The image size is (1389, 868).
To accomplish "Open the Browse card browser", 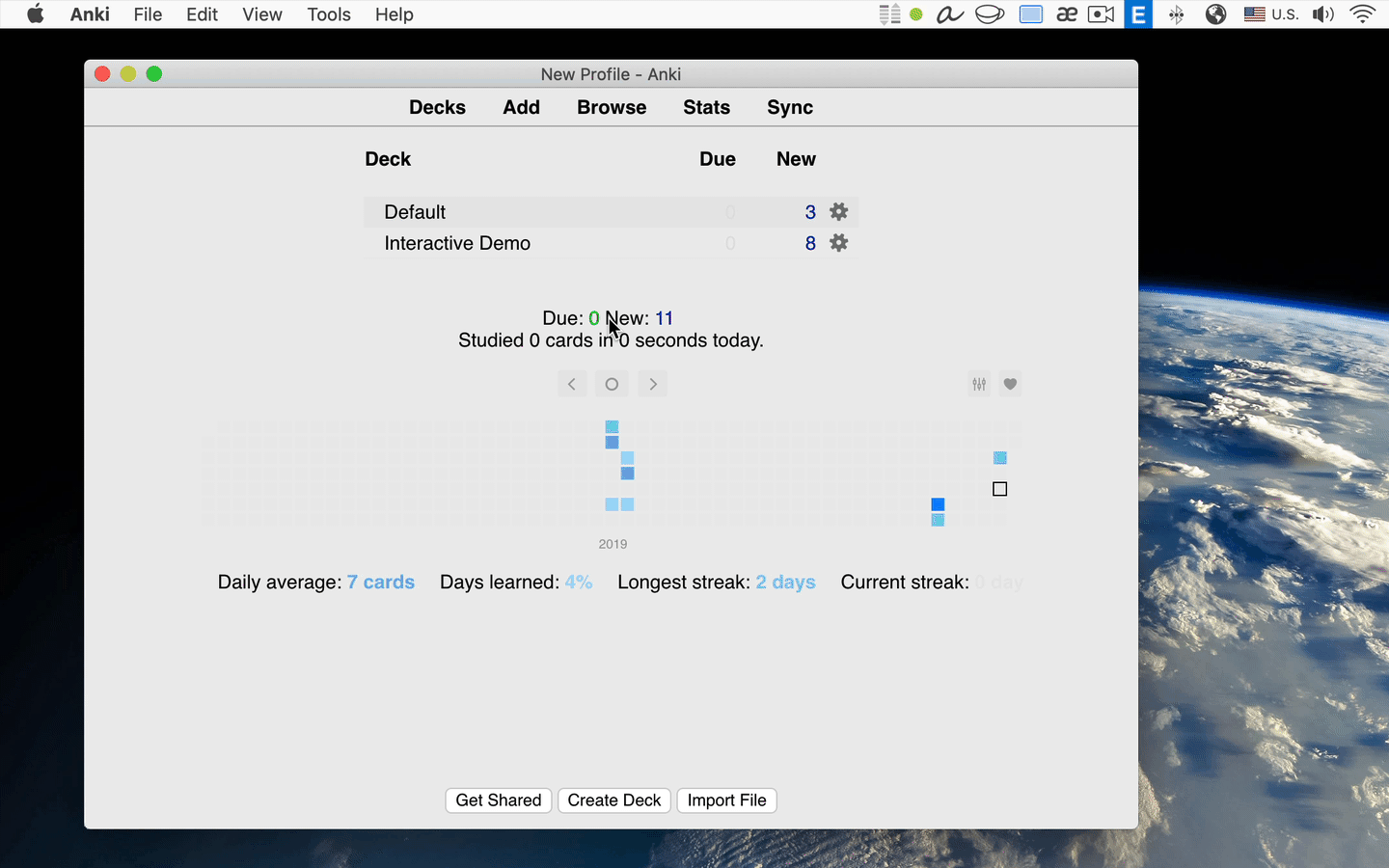I will [612, 107].
